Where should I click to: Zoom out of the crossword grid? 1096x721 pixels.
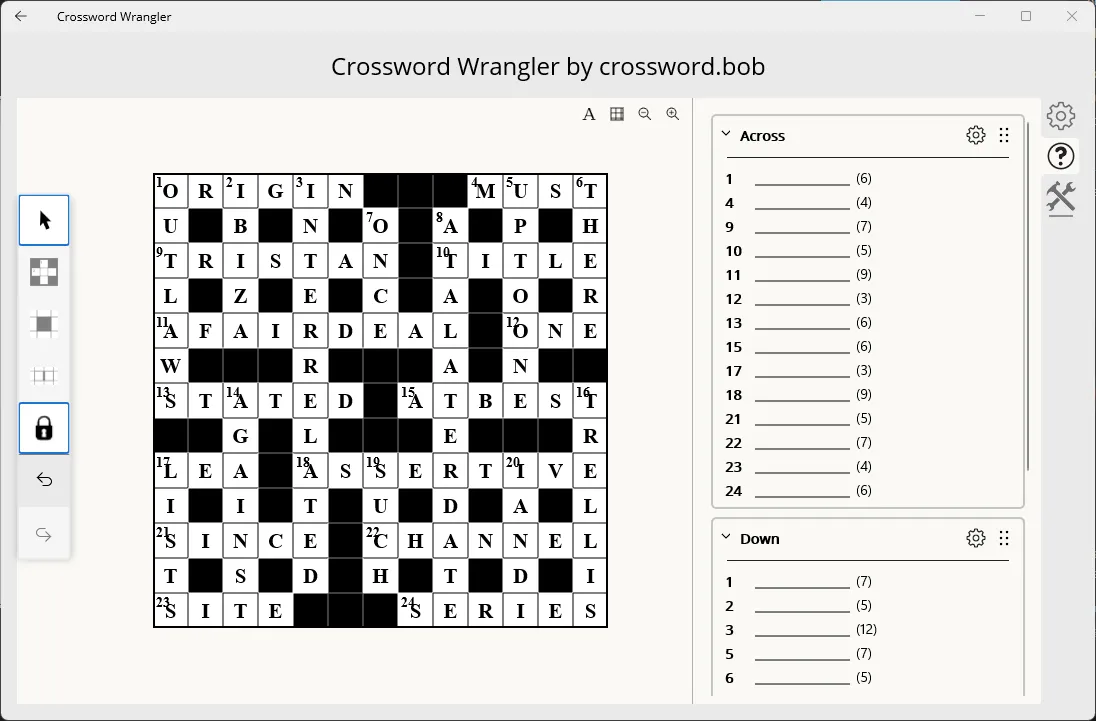[x=644, y=114]
